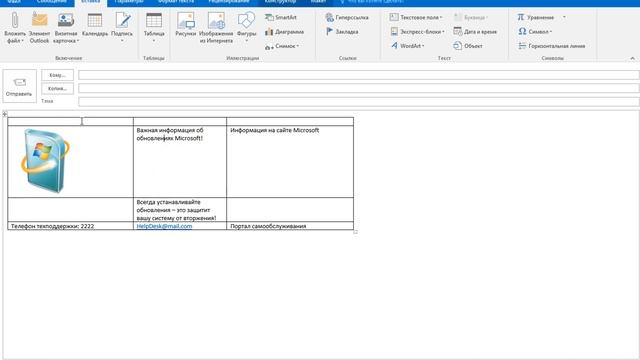
Task: Insert pictures with Рисунки
Action: [186, 25]
